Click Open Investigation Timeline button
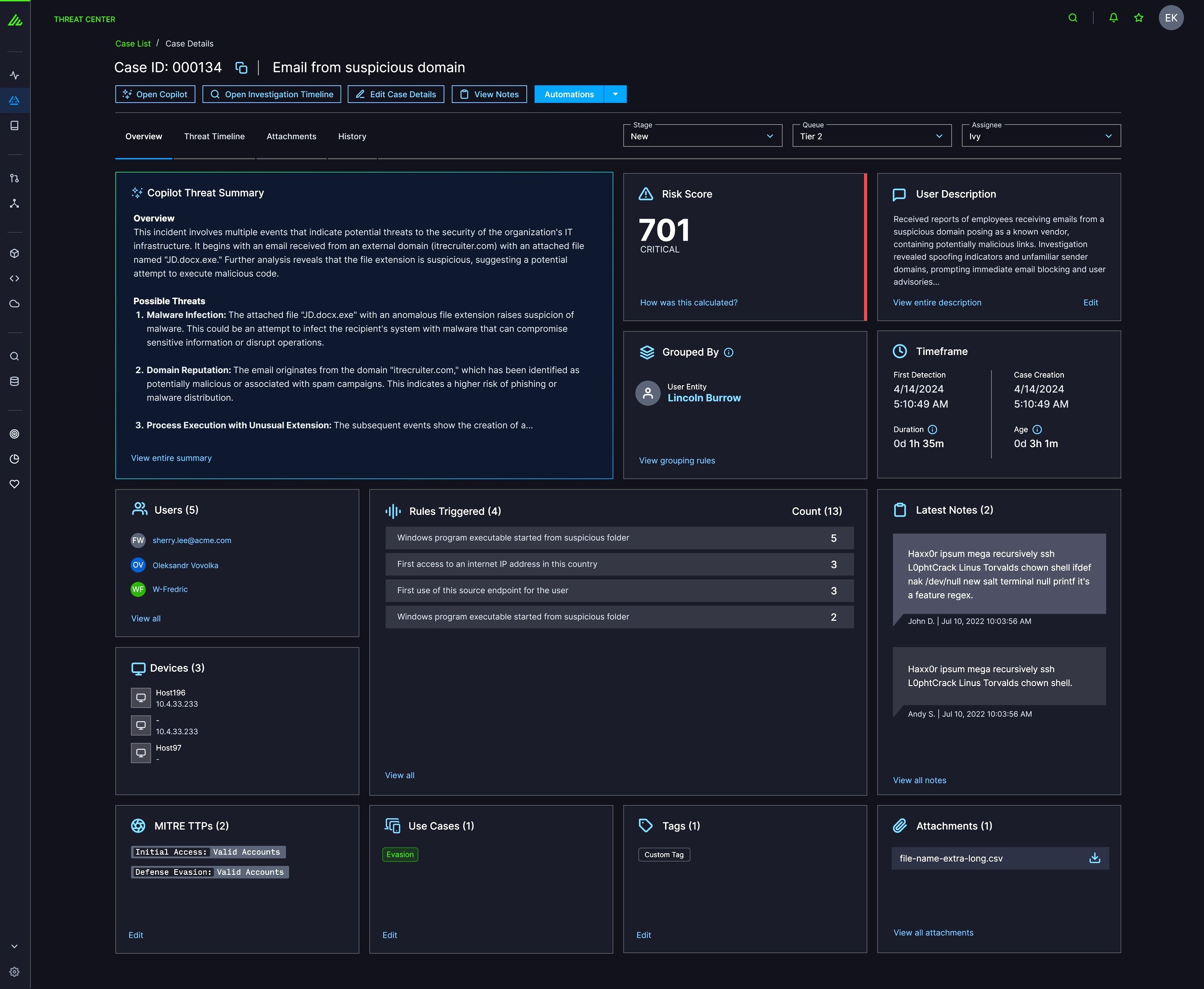The width and height of the screenshot is (1204, 989). pyautogui.click(x=272, y=94)
